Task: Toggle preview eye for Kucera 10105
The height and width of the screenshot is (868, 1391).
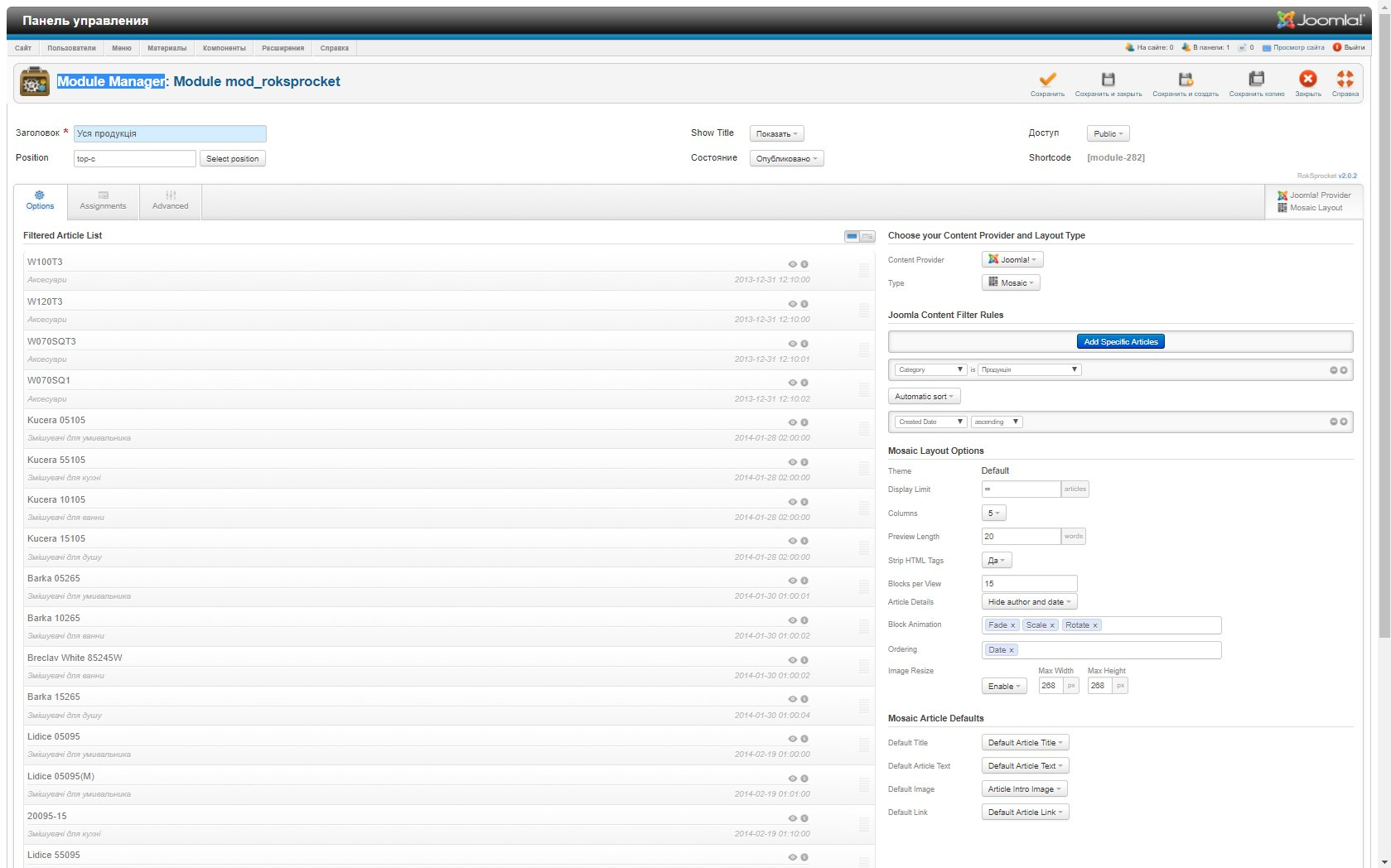Action: pyautogui.click(x=792, y=502)
